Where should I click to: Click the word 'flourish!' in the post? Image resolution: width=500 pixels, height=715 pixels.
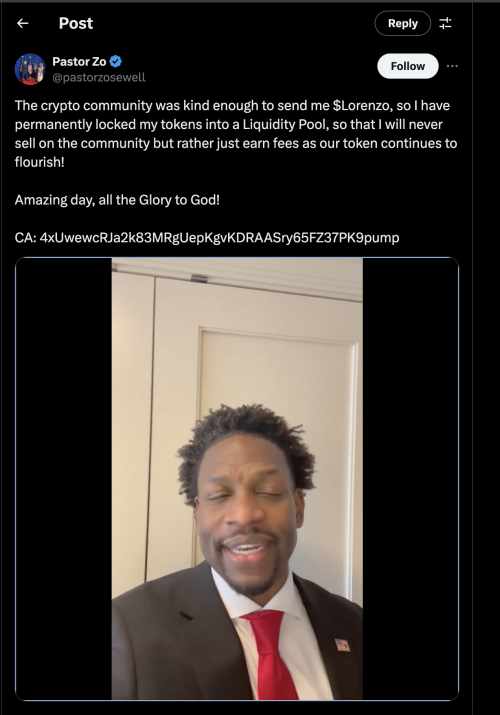point(40,162)
